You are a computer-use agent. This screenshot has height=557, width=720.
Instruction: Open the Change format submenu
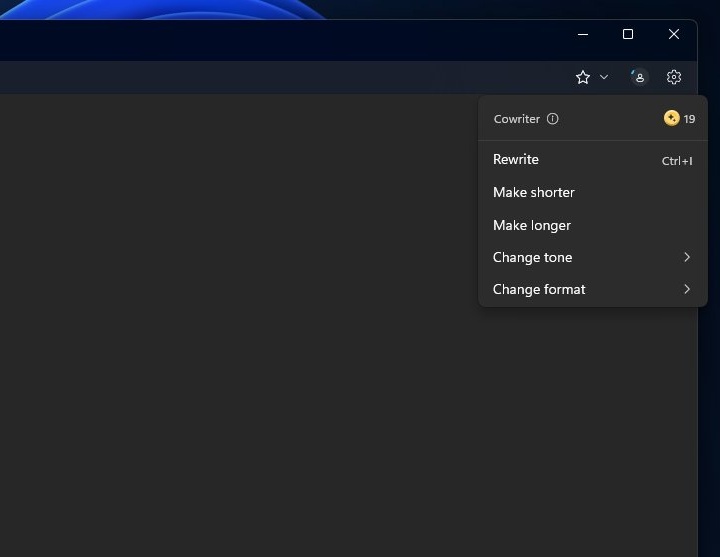click(539, 289)
